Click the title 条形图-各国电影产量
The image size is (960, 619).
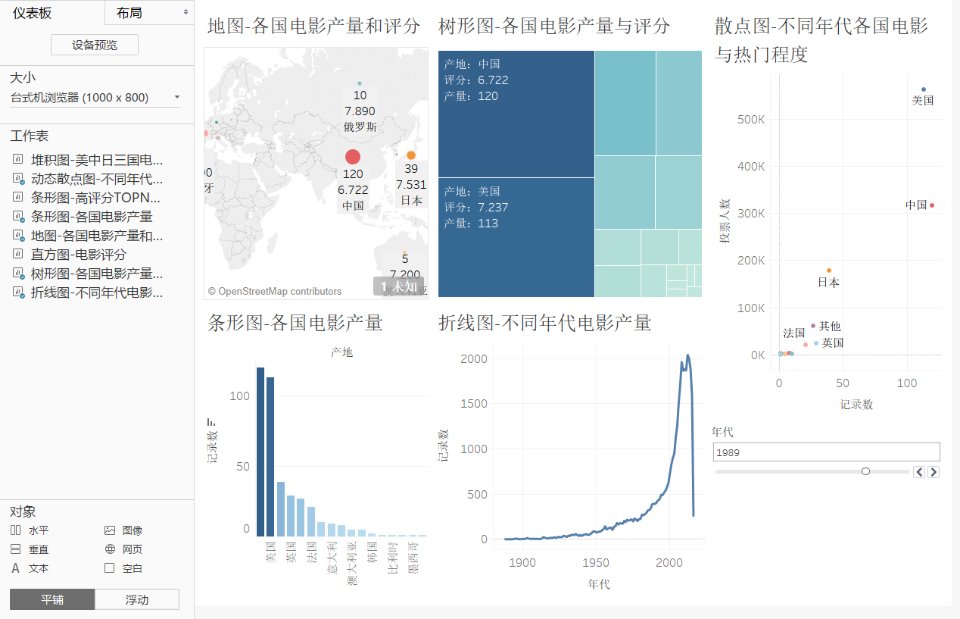[295, 323]
